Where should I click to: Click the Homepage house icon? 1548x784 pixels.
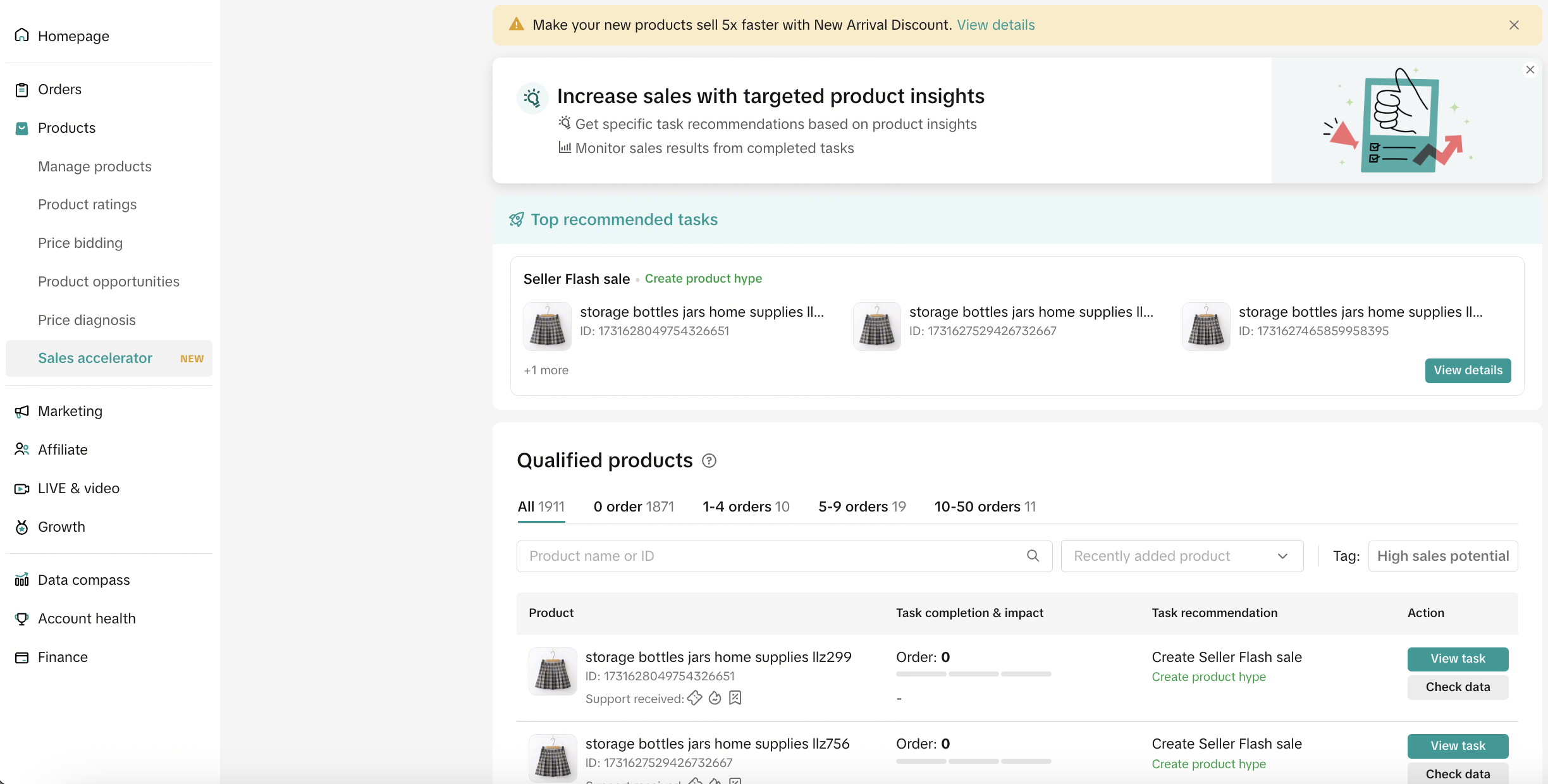tap(22, 35)
